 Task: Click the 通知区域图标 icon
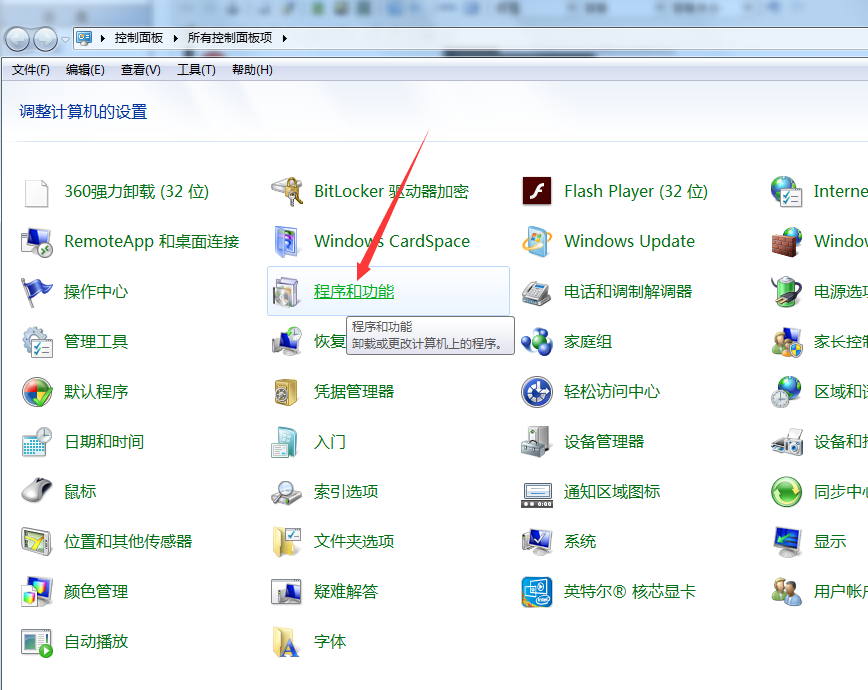tap(537, 495)
